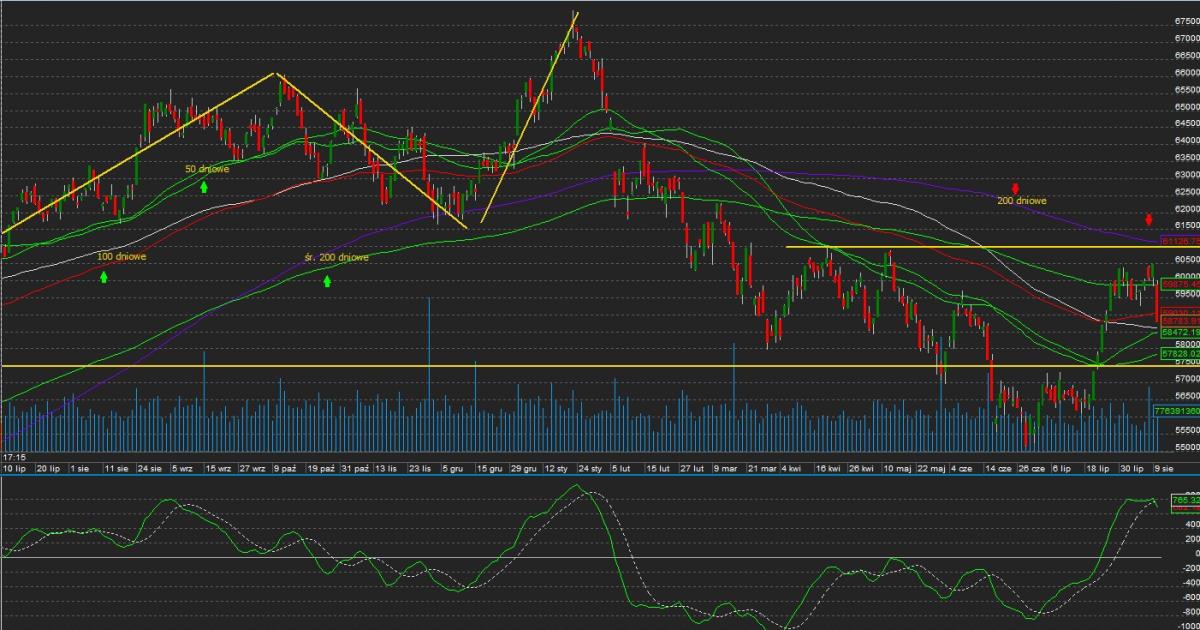Select the "50 dniowe" text annotation
Image resolution: width=1200 pixels, height=630 pixels.
(207, 169)
